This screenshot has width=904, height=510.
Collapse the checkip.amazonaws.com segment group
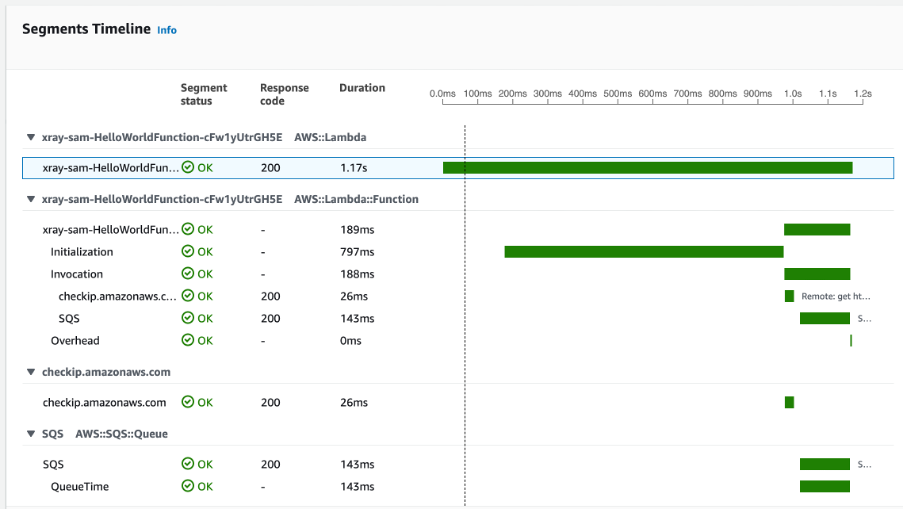click(31, 372)
